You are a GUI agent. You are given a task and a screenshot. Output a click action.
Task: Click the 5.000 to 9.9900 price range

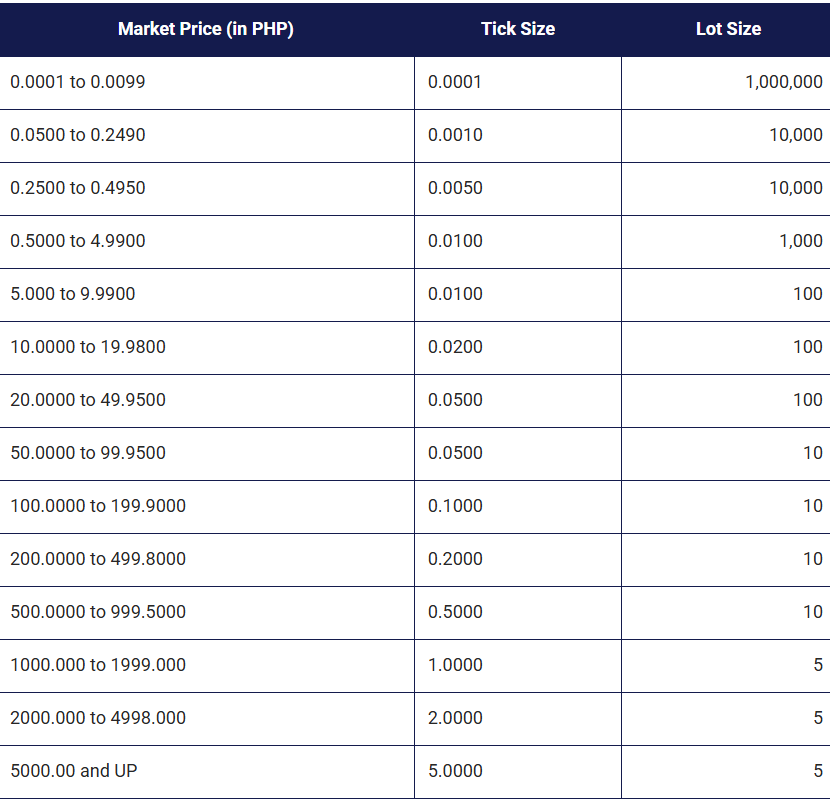pos(73,294)
